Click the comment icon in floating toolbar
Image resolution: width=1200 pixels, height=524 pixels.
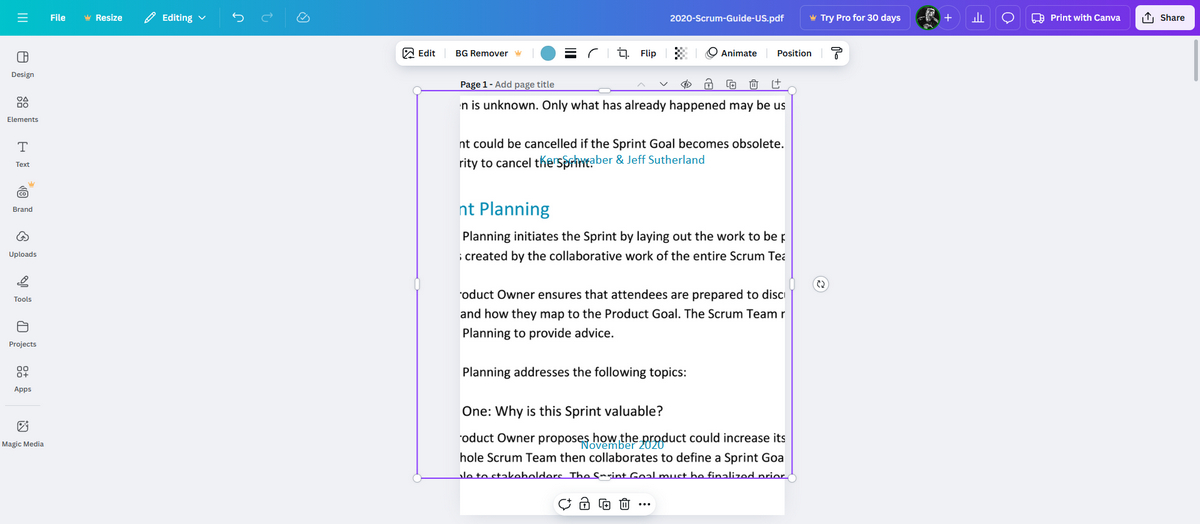(566, 503)
